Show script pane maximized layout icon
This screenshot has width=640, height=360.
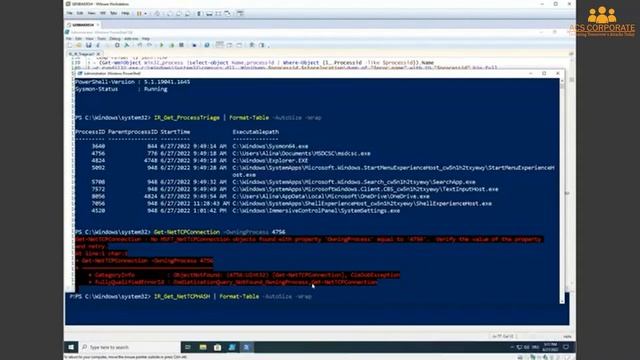(239, 45)
